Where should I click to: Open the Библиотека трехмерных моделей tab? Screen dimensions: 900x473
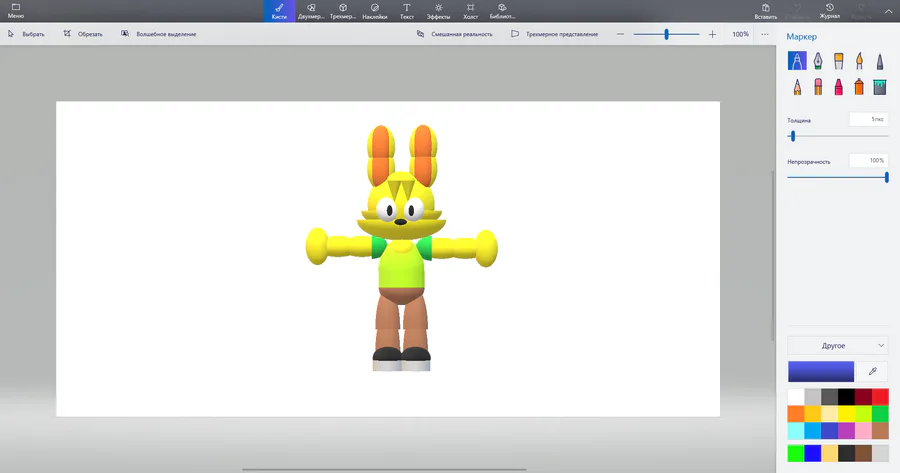502,11
